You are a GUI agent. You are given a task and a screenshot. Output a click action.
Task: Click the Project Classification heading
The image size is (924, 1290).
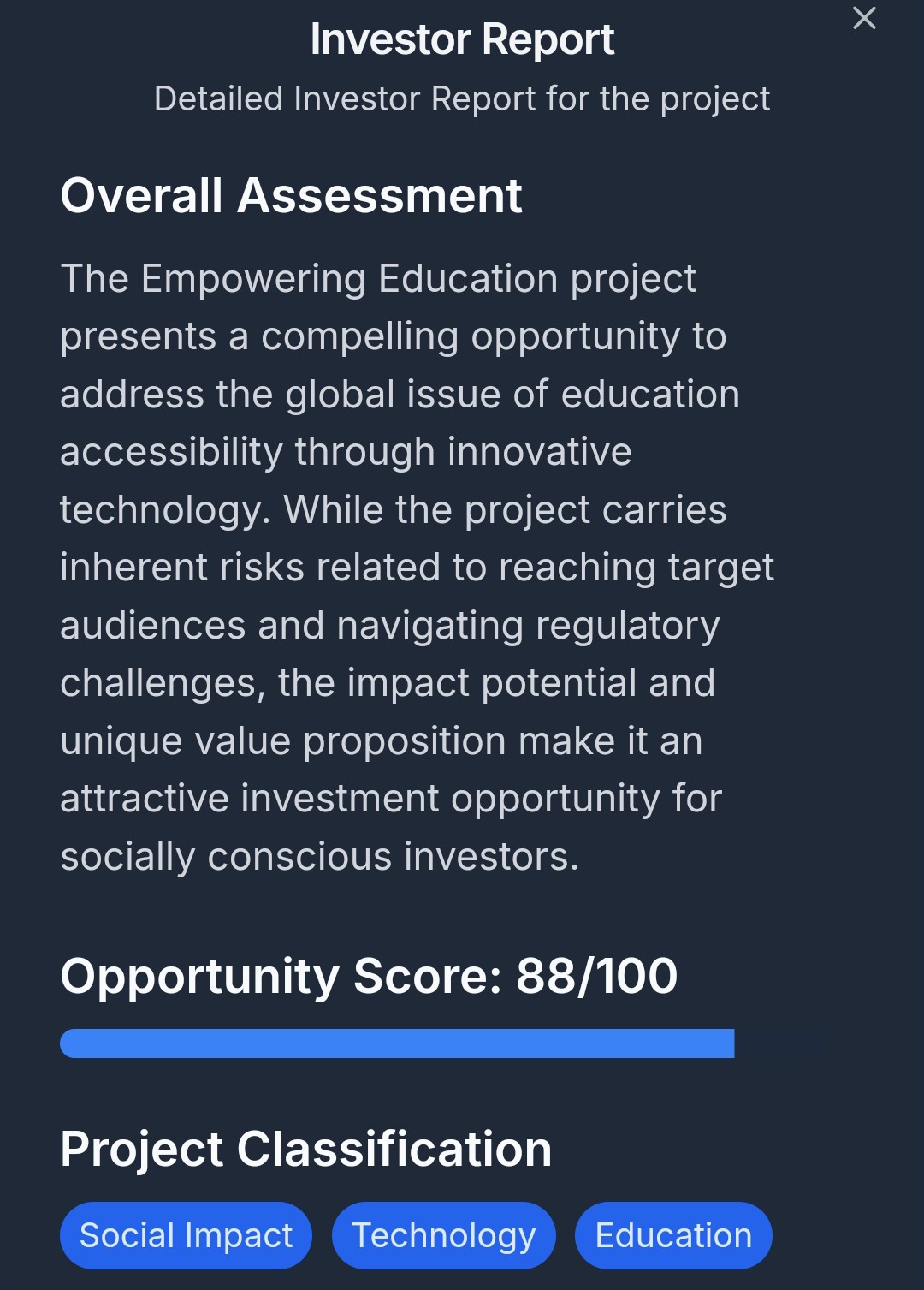[x=305, y=1149]
